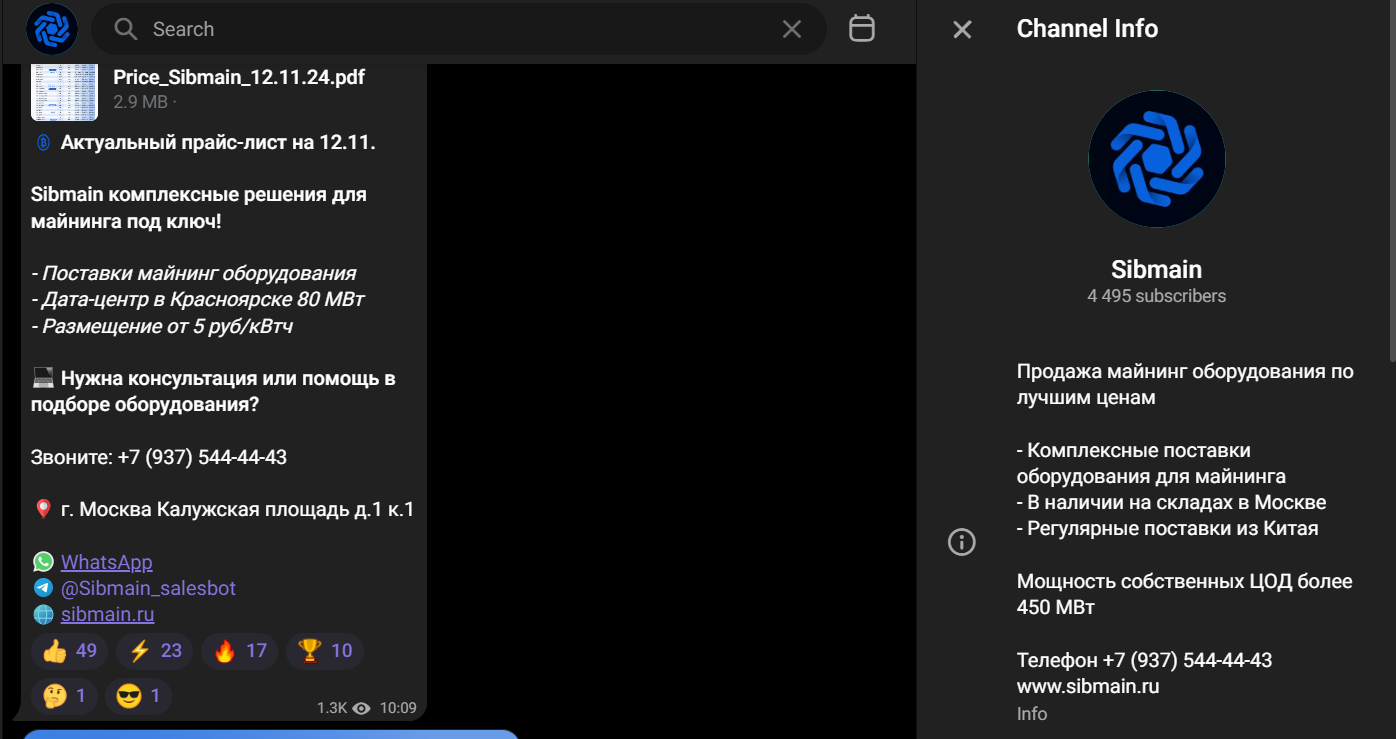Click the Info label under description
1396x739 pixels.
click(x=1032, y=714)
